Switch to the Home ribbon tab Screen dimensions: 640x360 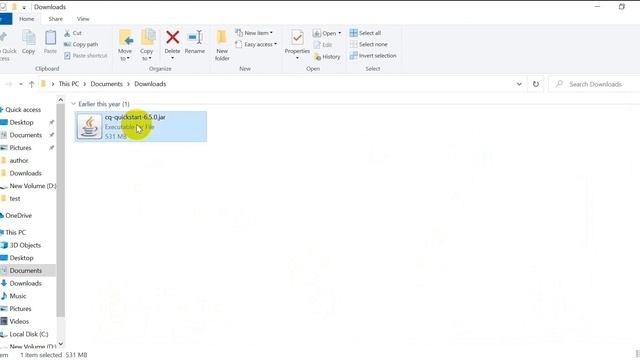tap(27, 19)
